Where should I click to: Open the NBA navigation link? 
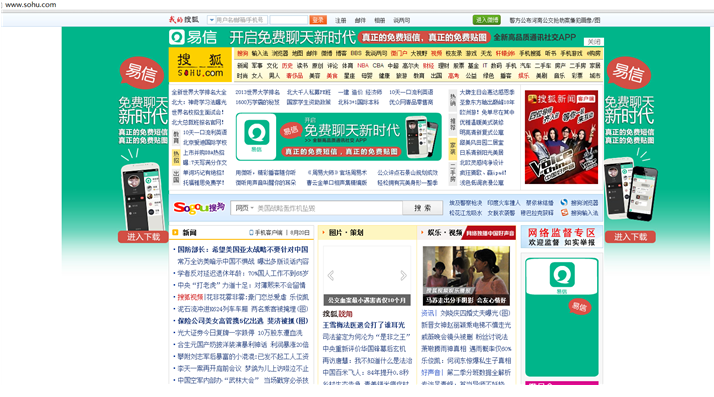click(363, 66)
